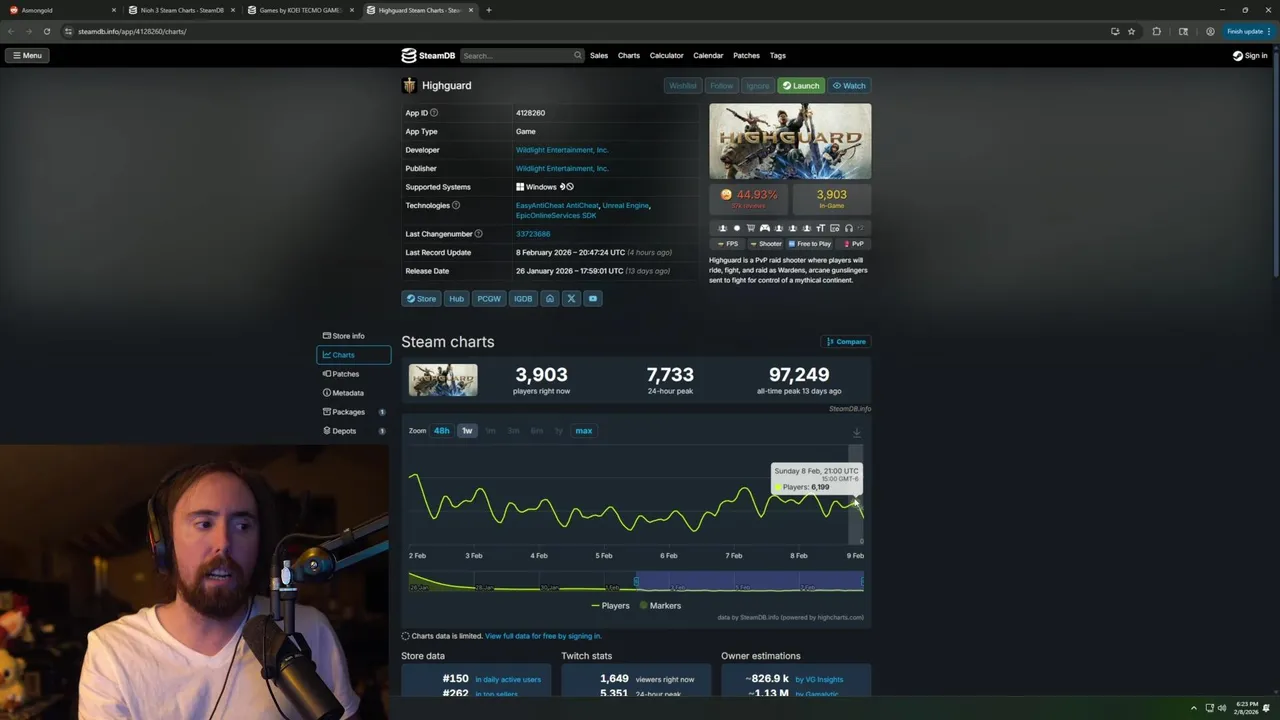Open Patches in top navigation
The height and width of the screenshot is (720, 1280).
pyautogui.click(x=747, y=56)
